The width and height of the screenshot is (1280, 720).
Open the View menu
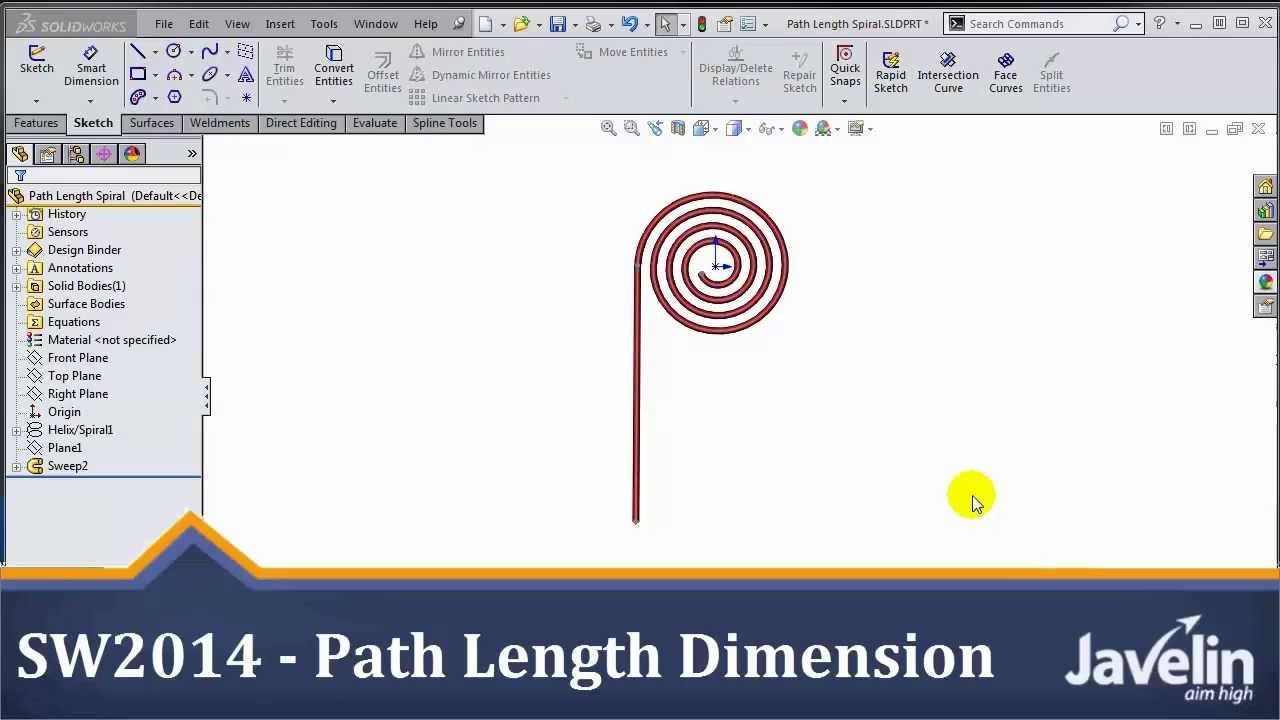point(237,24)
